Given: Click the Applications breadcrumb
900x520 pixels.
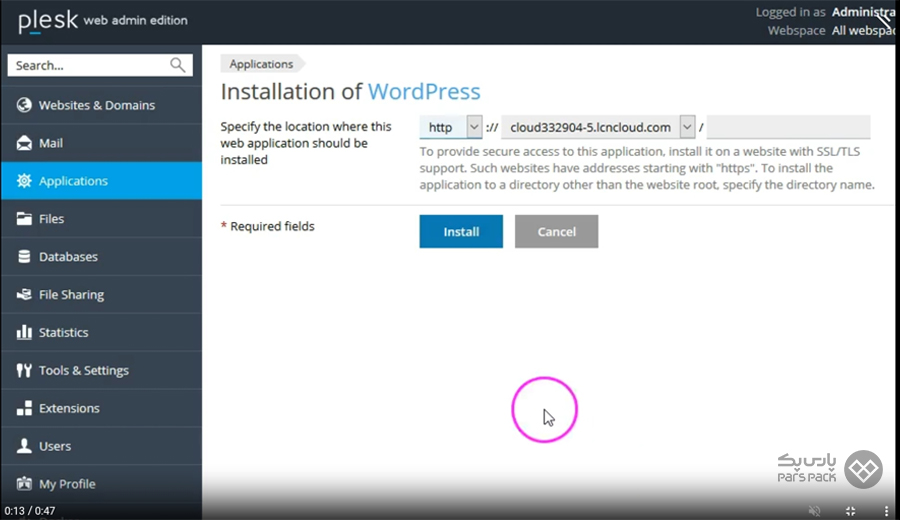Looking at the screenshot, I should point(261,64).
